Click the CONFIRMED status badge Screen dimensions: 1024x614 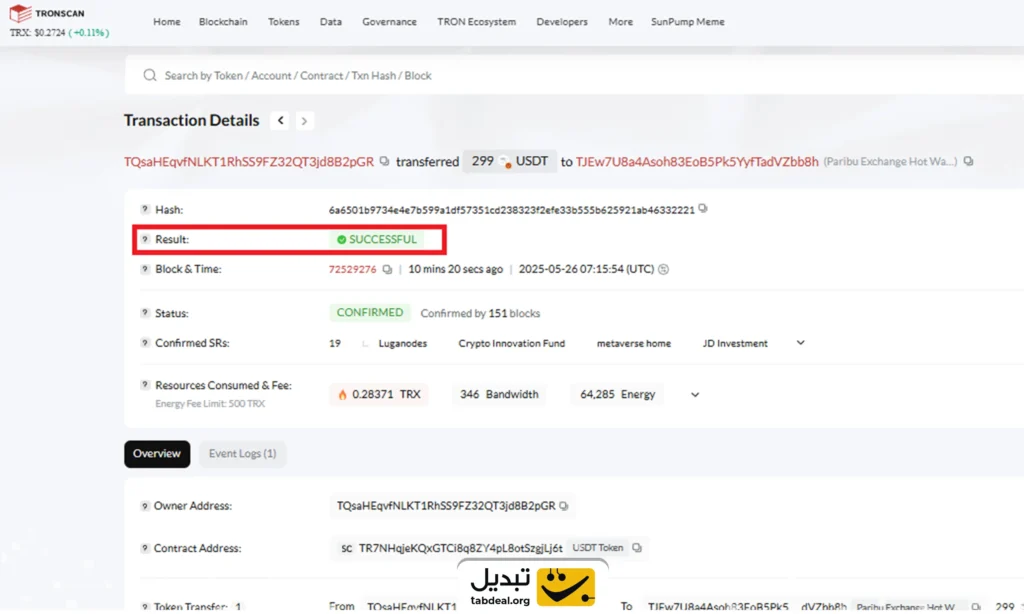[370, 313]
